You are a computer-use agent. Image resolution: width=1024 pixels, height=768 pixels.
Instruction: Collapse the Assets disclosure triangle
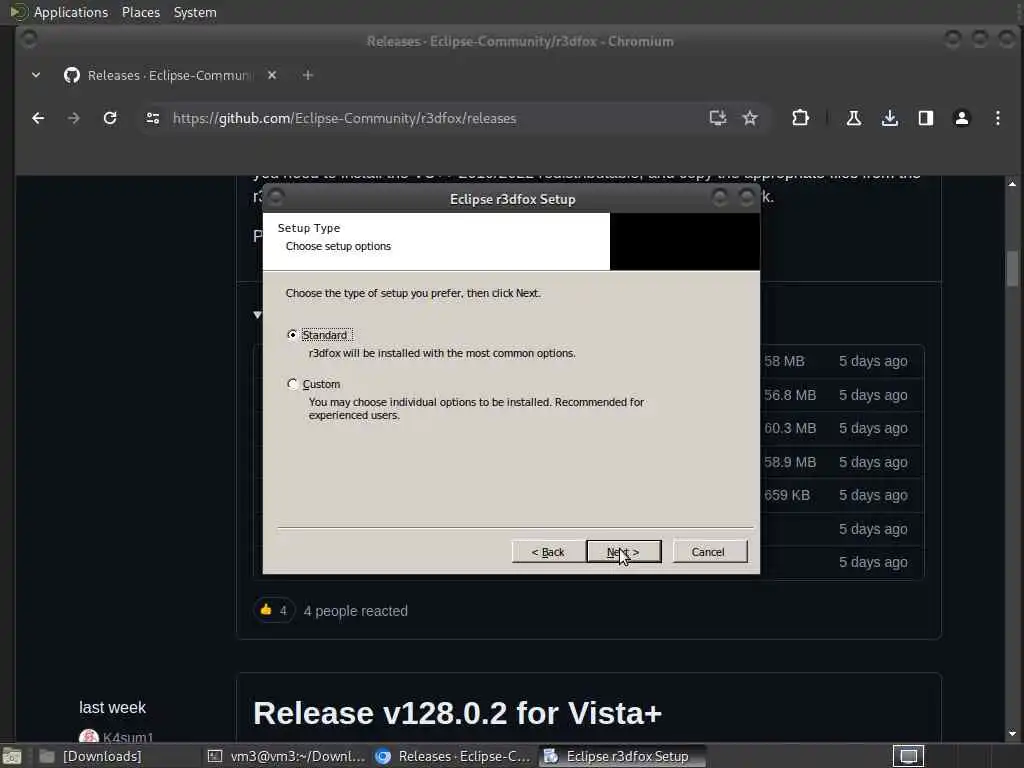tap(257, 315)
